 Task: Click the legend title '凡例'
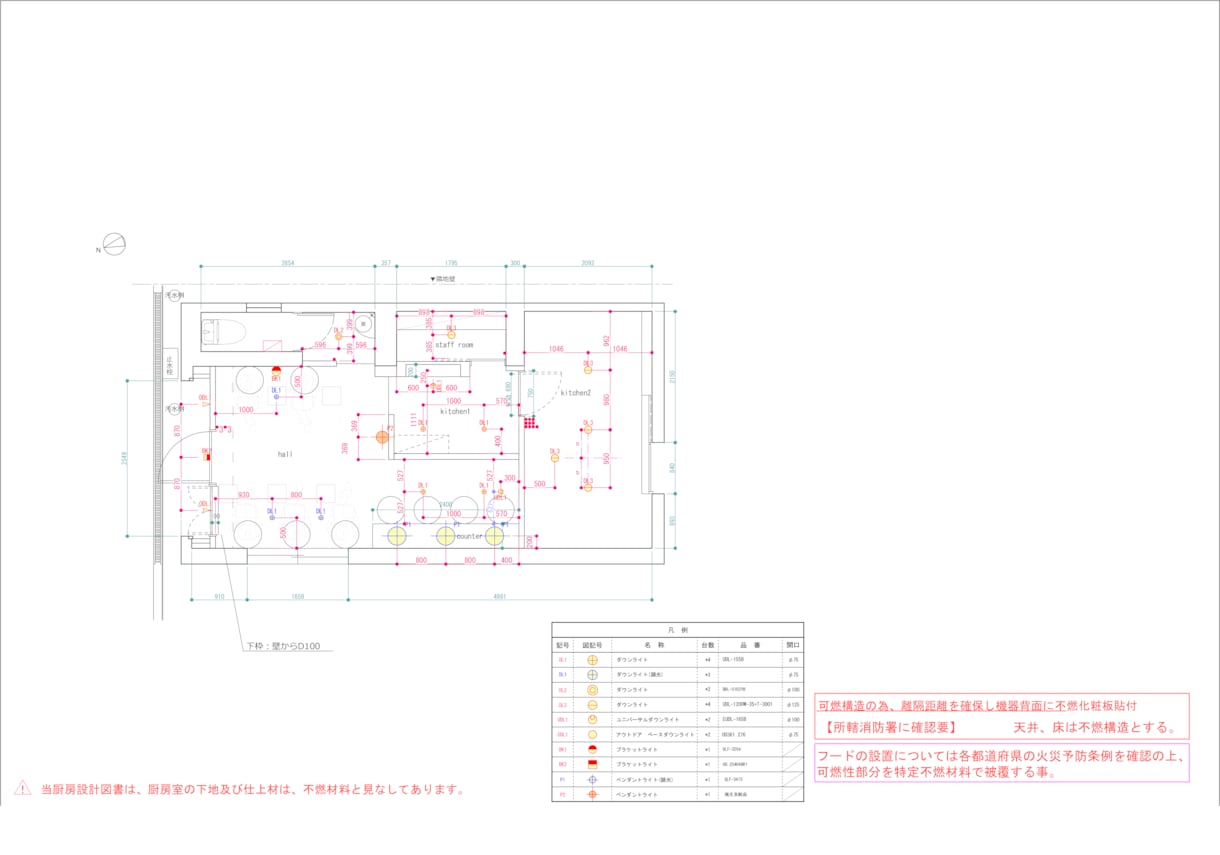pyautogui.click(x=677, y=631)
